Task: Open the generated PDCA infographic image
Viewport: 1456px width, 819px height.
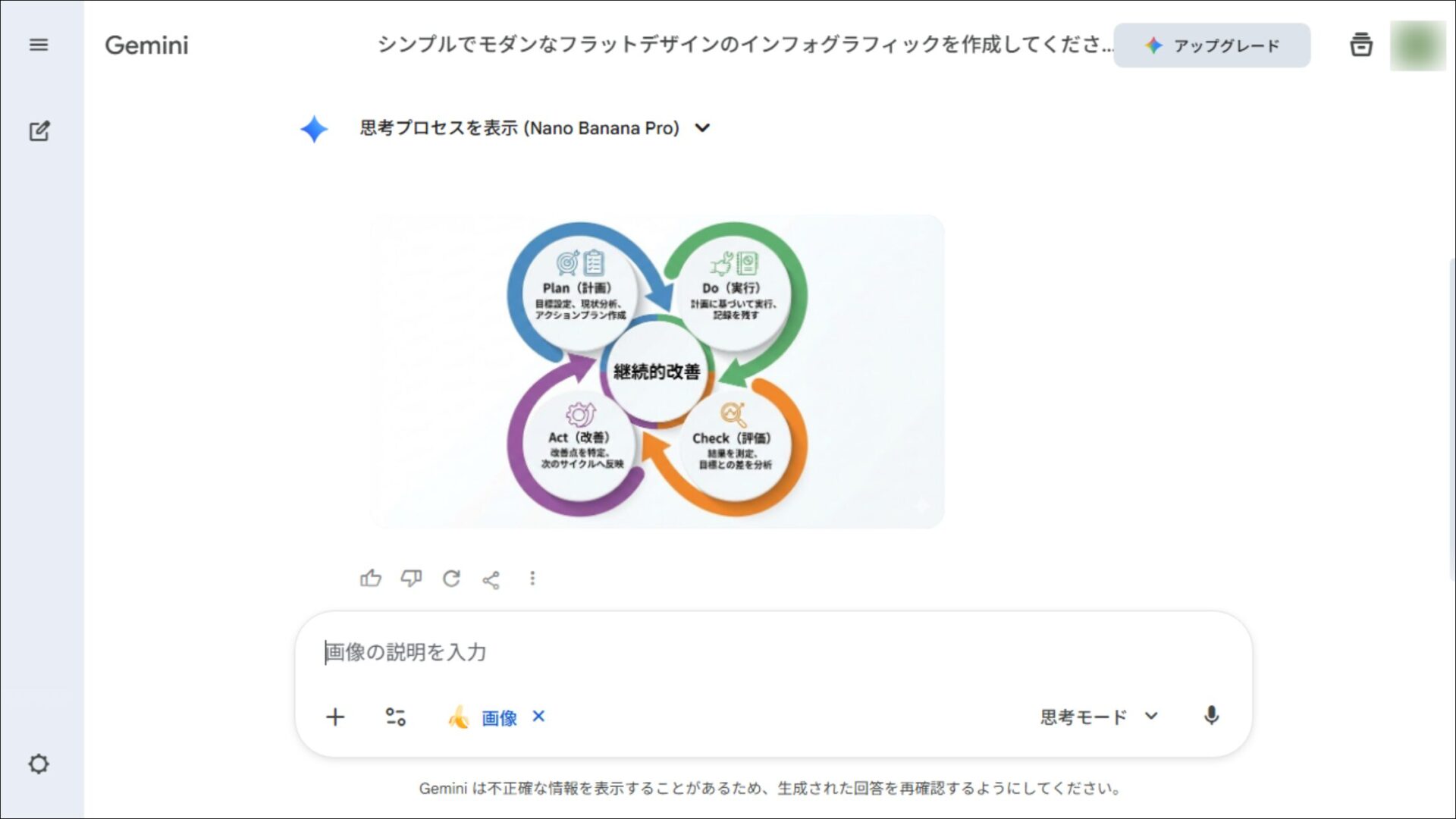Action: (657, 371)
